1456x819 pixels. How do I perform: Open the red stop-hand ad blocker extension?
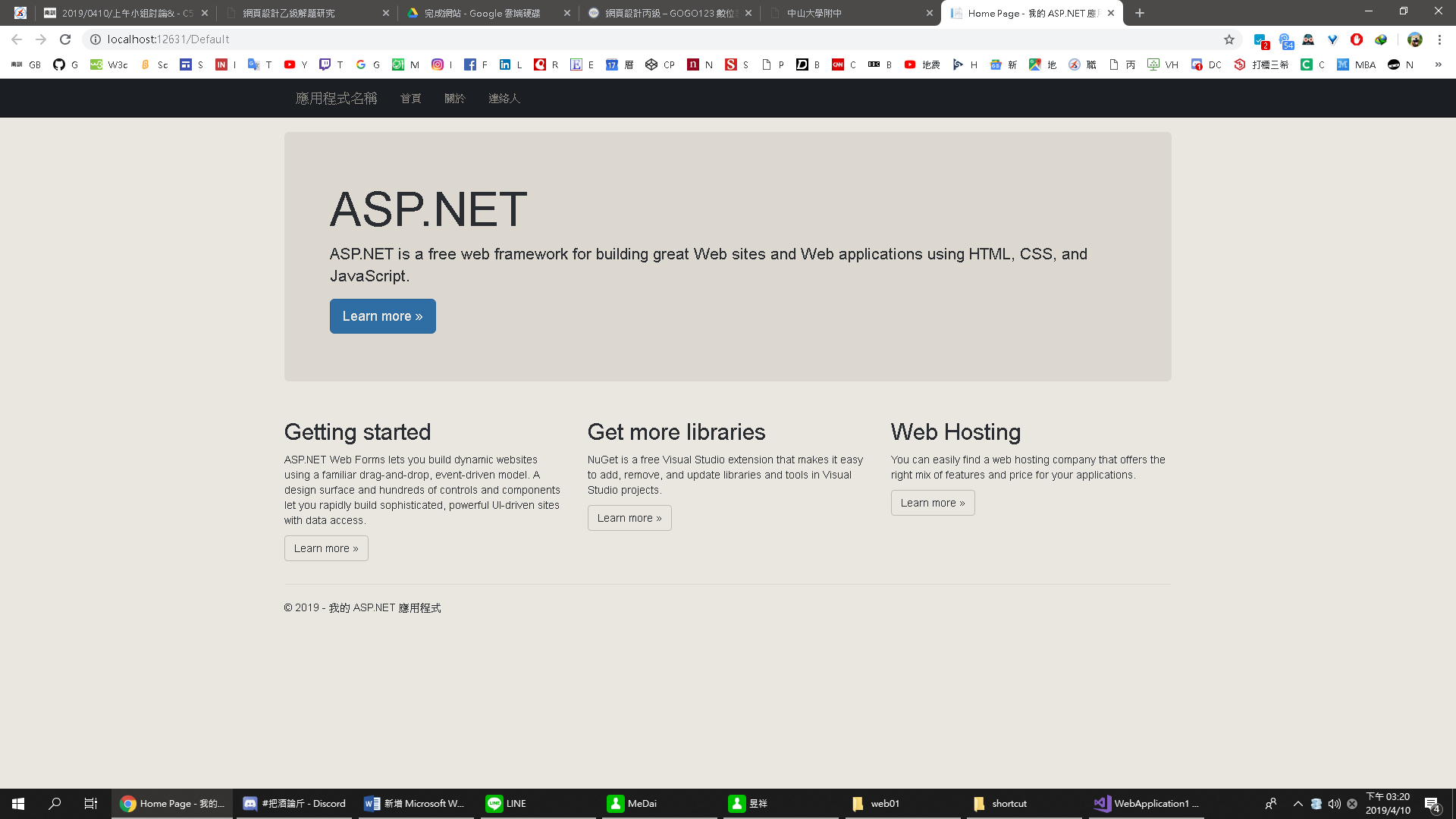[1357, 39]
